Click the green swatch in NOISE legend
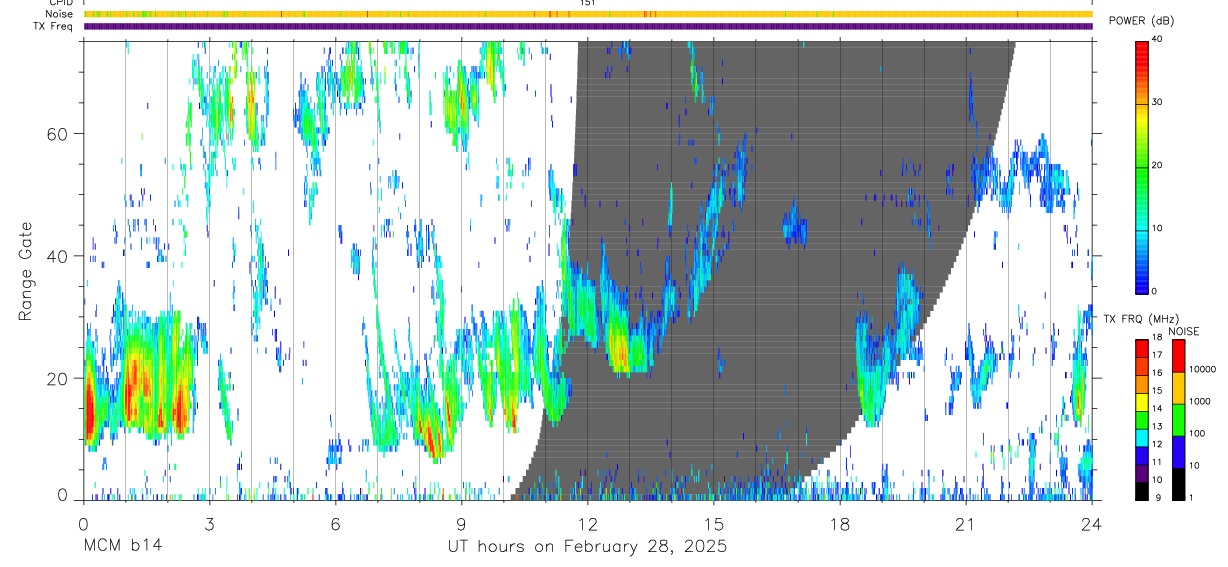The image size is (1228, 567). pos(1177,419)
